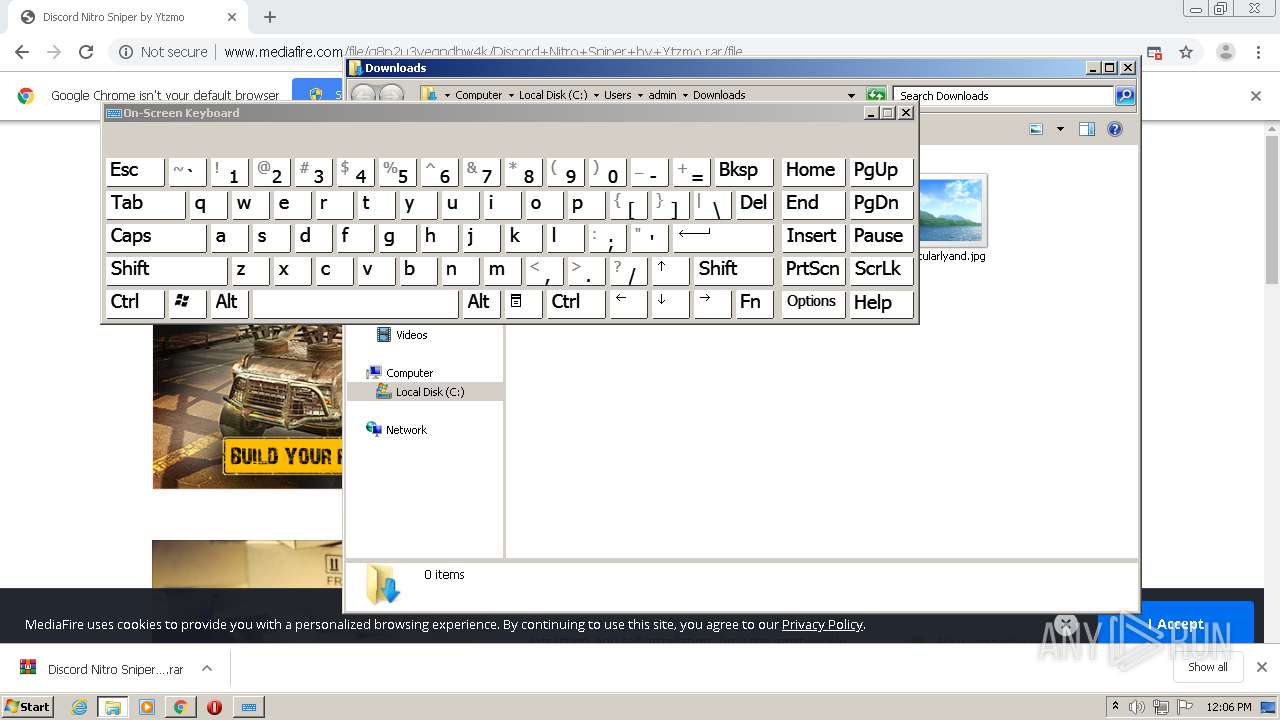Viewport: 1280px width, 720px height.
Task: Click the context menu key on keyboard
Action: (x=523, y=303)
